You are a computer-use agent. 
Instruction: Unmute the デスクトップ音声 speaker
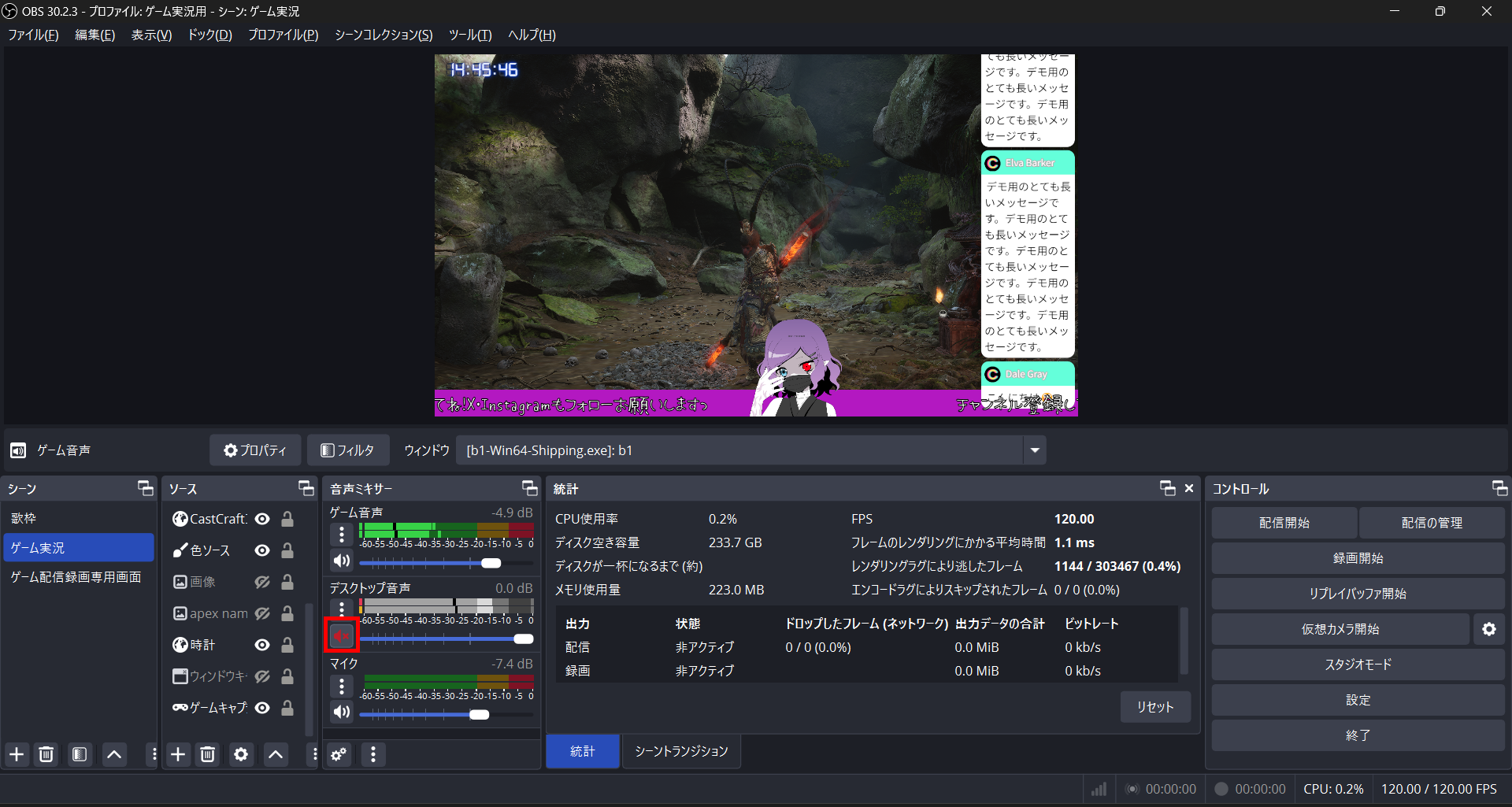341,635
